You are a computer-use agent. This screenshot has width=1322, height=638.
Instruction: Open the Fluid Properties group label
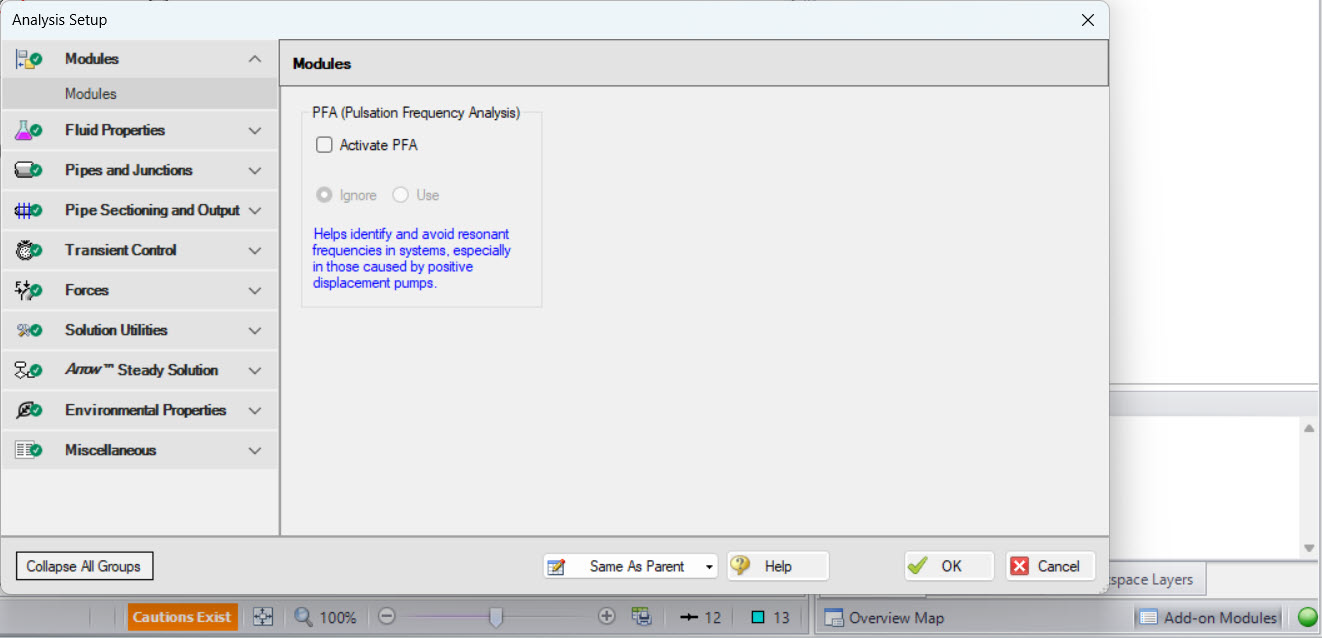115,130
